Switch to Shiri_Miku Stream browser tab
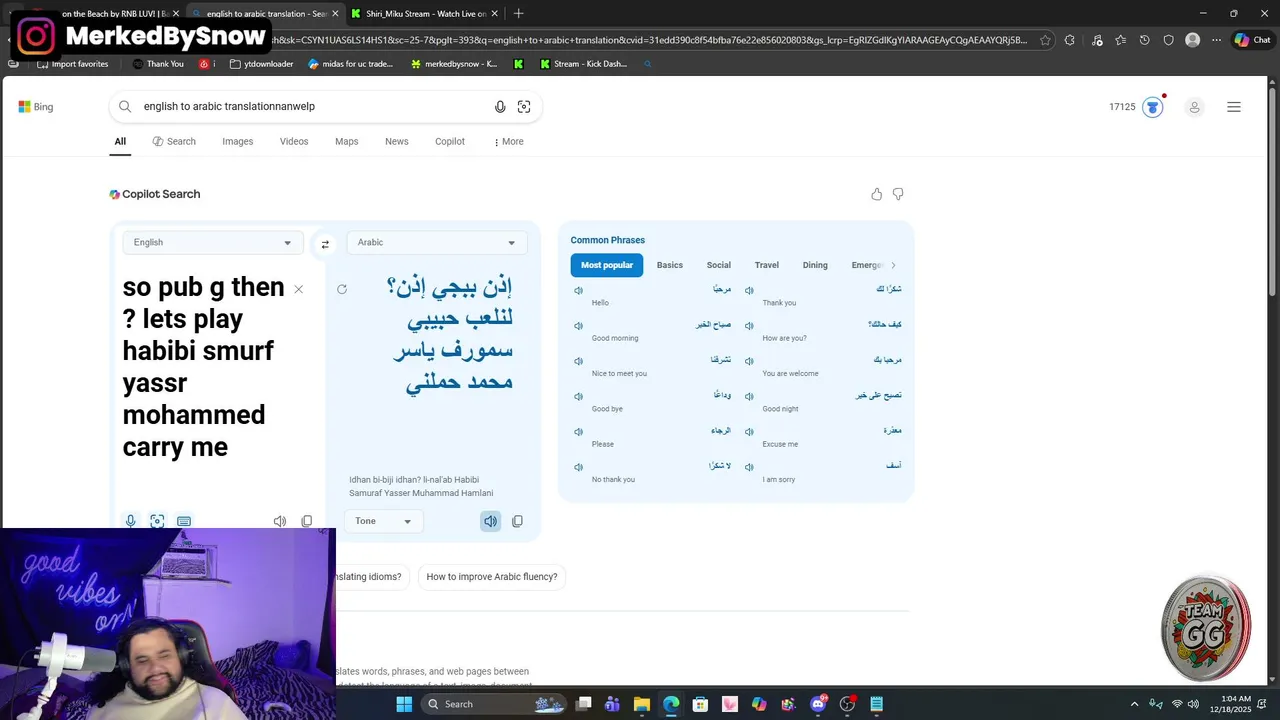The width and height of the screenshot is (1280, 720). pos(426,14)
